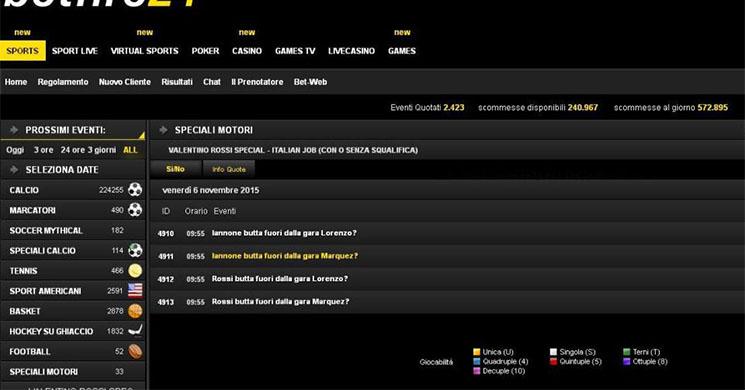Expand the Seleziona Date arrow
The width and height of the screenshot is (745, 390).
tap(14, 170)
